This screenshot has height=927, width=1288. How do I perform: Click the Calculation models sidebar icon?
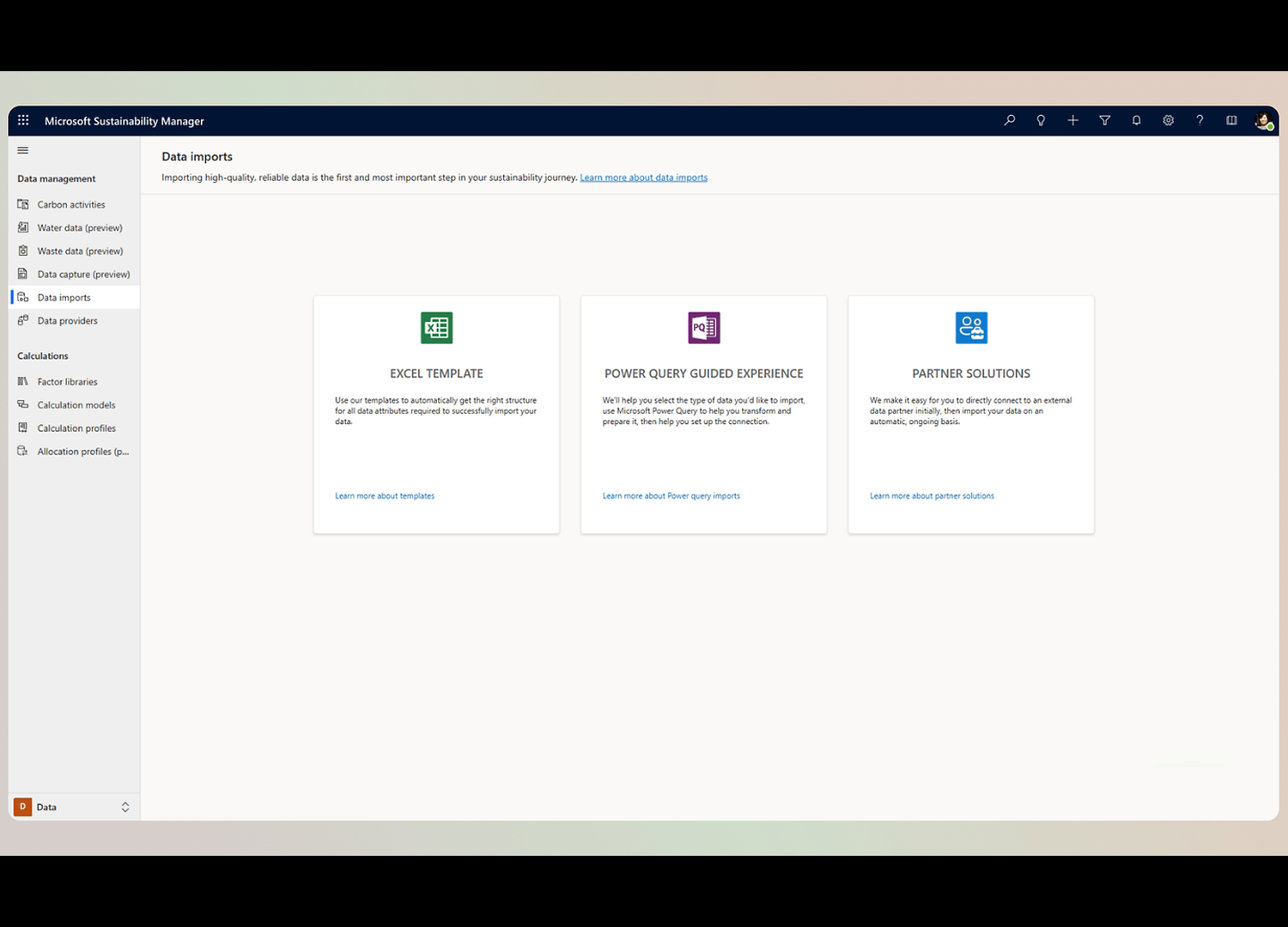click(x=23, y=404)
